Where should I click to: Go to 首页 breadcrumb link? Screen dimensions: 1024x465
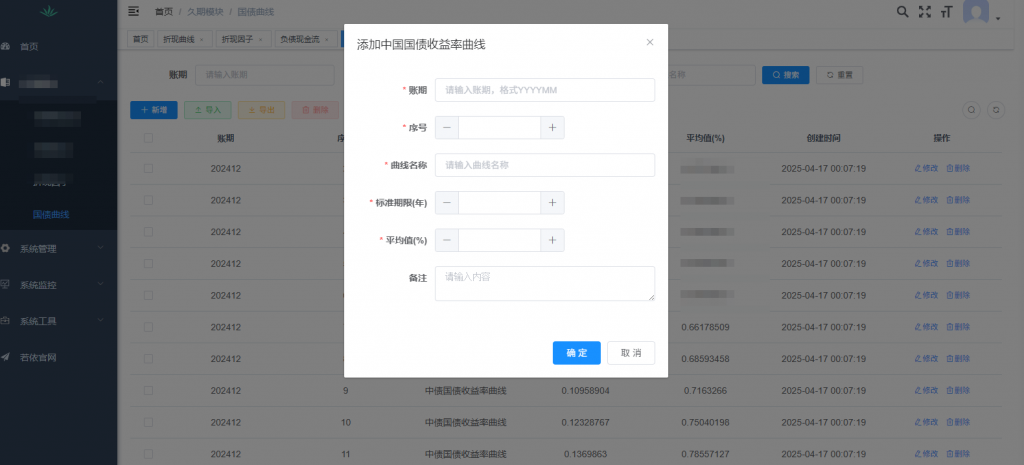point(164,12)
